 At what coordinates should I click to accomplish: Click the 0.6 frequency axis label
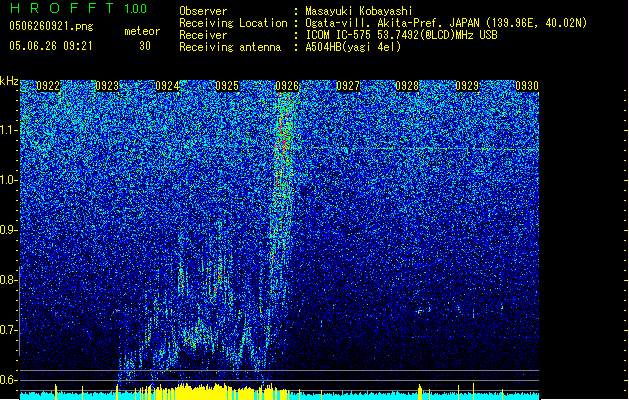[x=9, y=380]
